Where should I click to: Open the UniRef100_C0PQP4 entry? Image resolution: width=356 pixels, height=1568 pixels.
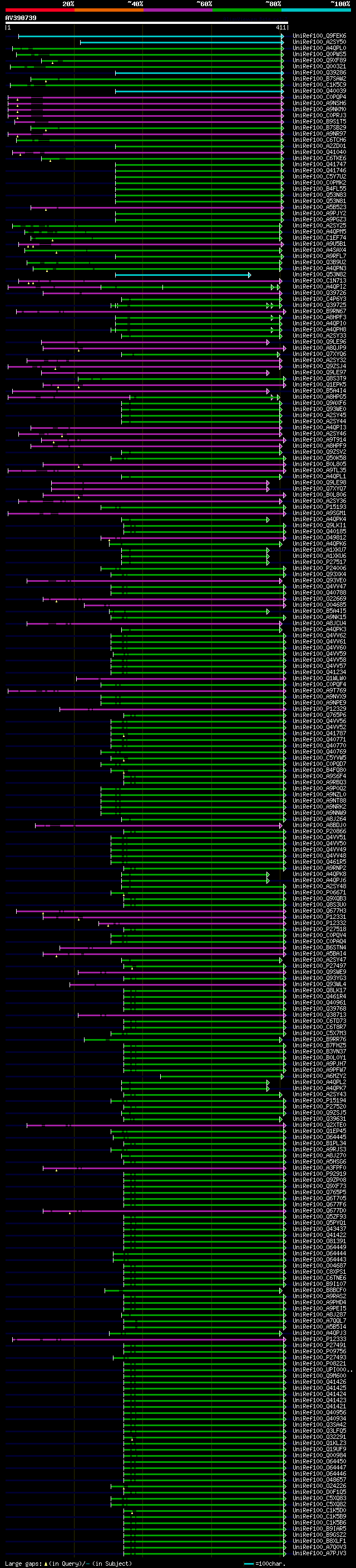click(x=319, y=97)
